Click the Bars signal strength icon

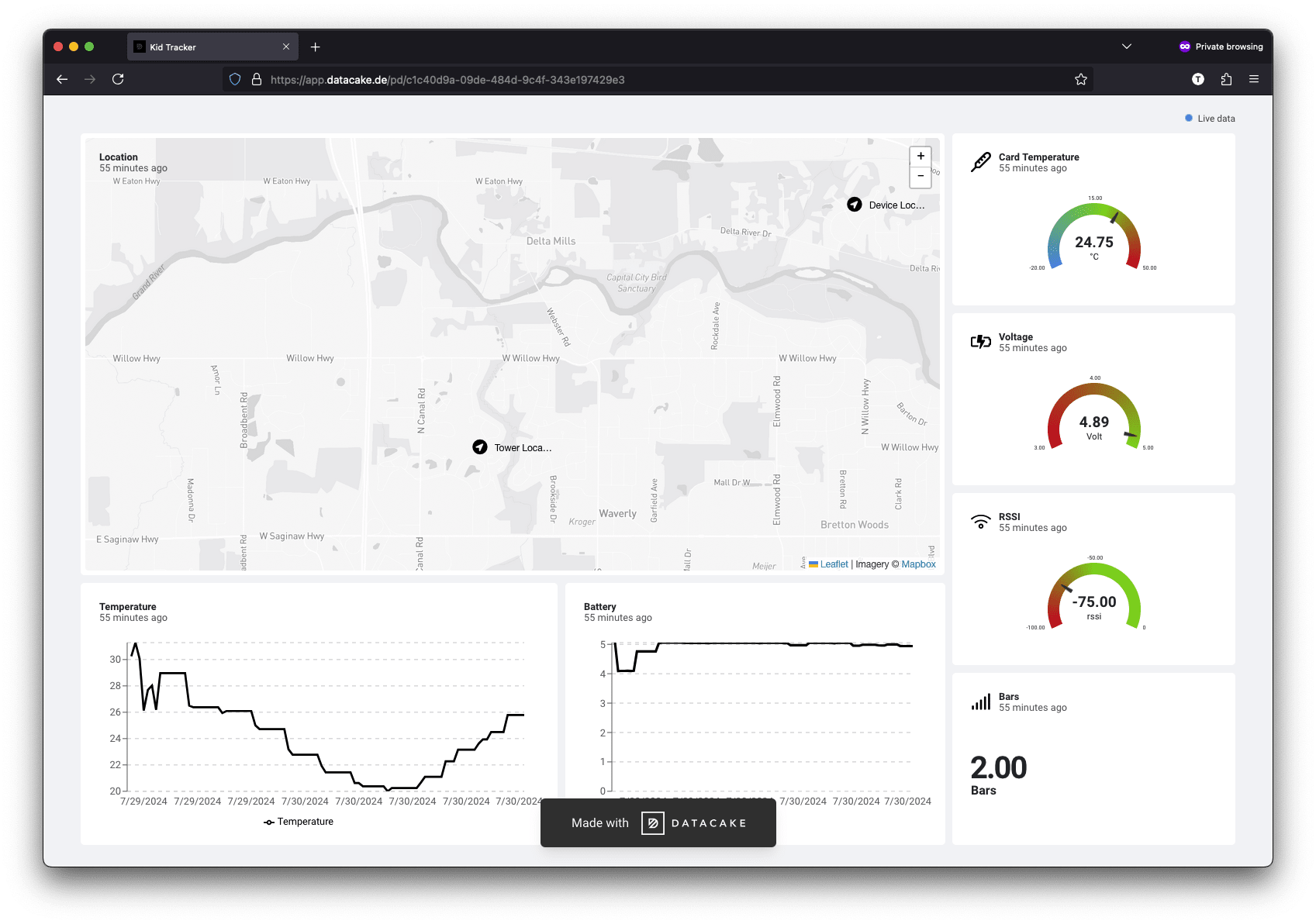point(981,702)
